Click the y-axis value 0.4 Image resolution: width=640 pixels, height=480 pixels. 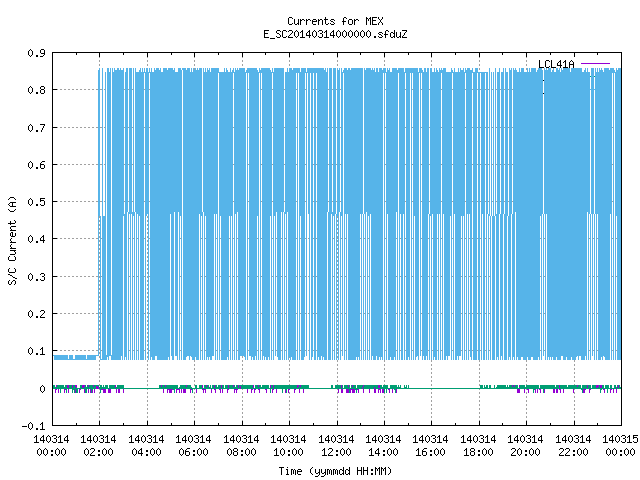(37, 239)
